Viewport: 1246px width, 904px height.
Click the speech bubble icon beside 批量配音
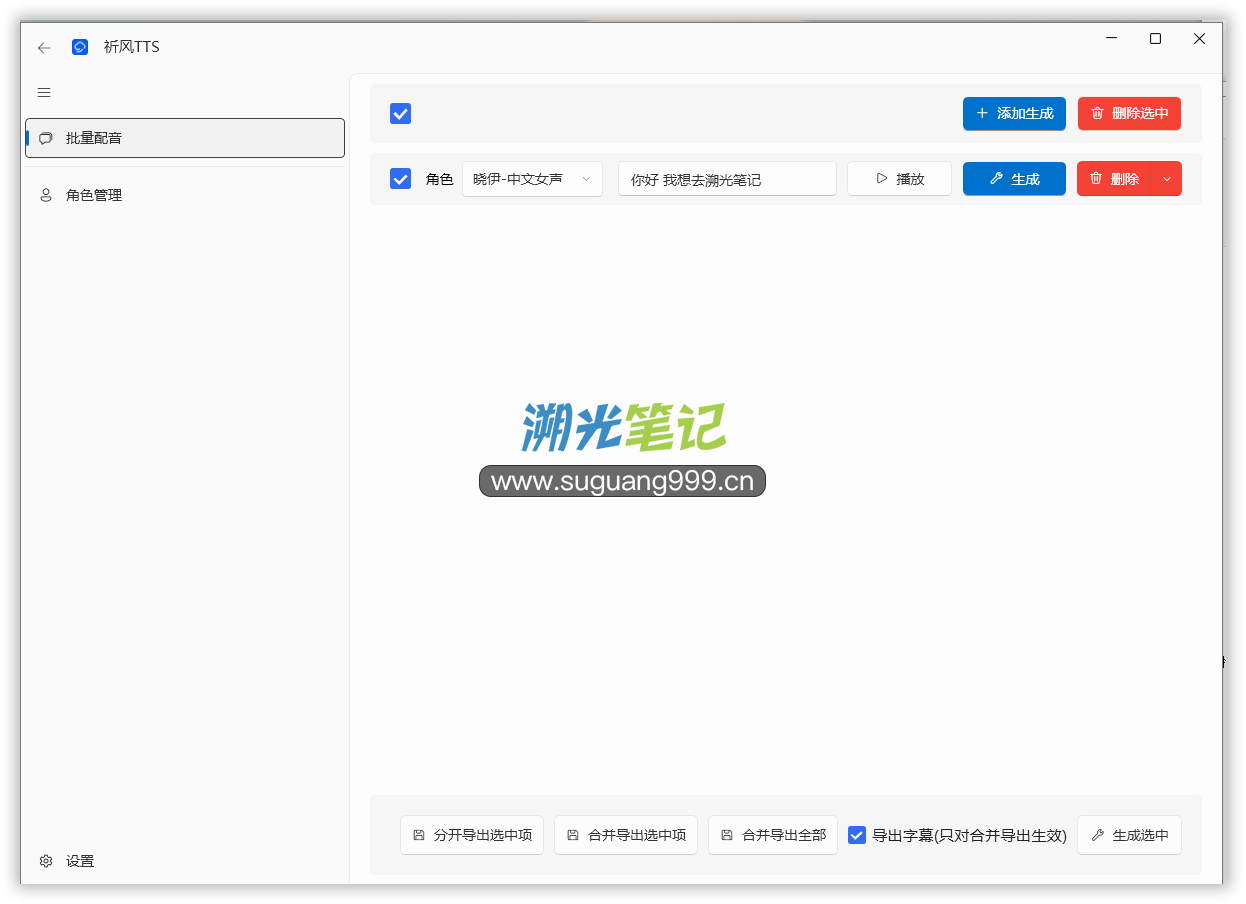[x=46, y=138]
